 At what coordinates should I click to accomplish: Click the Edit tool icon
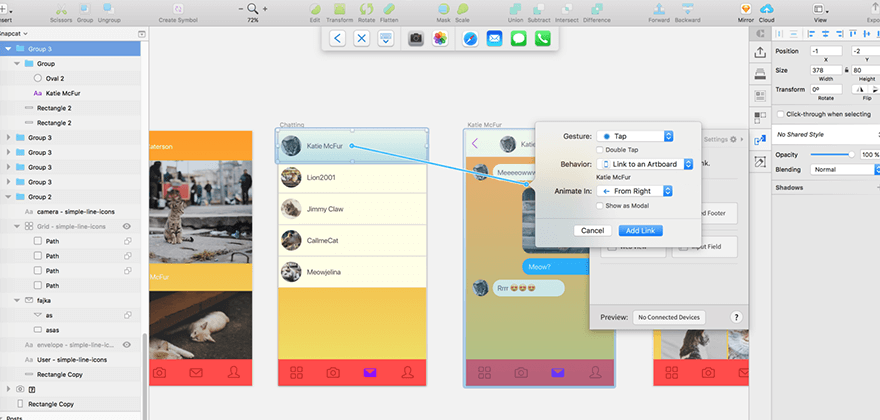pos(315,9)
